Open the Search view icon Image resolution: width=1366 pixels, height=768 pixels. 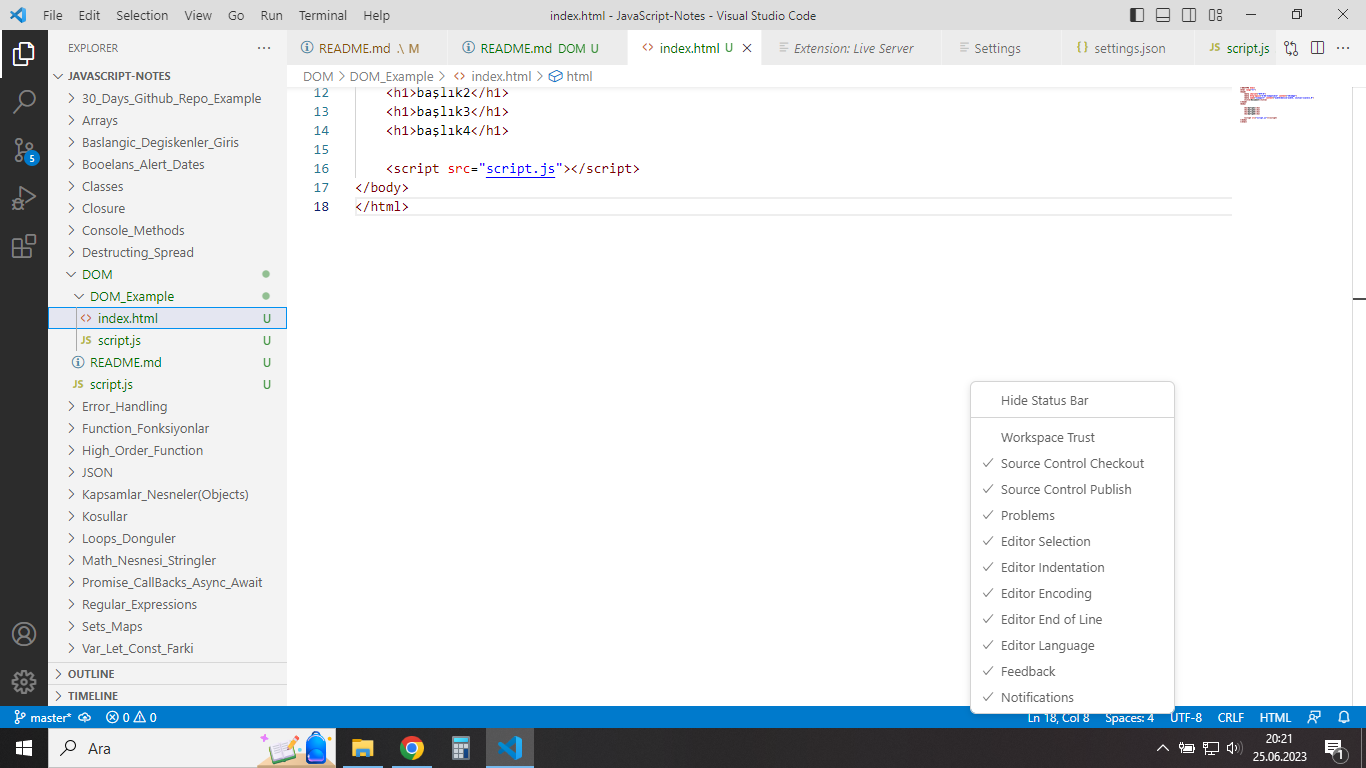24,101
